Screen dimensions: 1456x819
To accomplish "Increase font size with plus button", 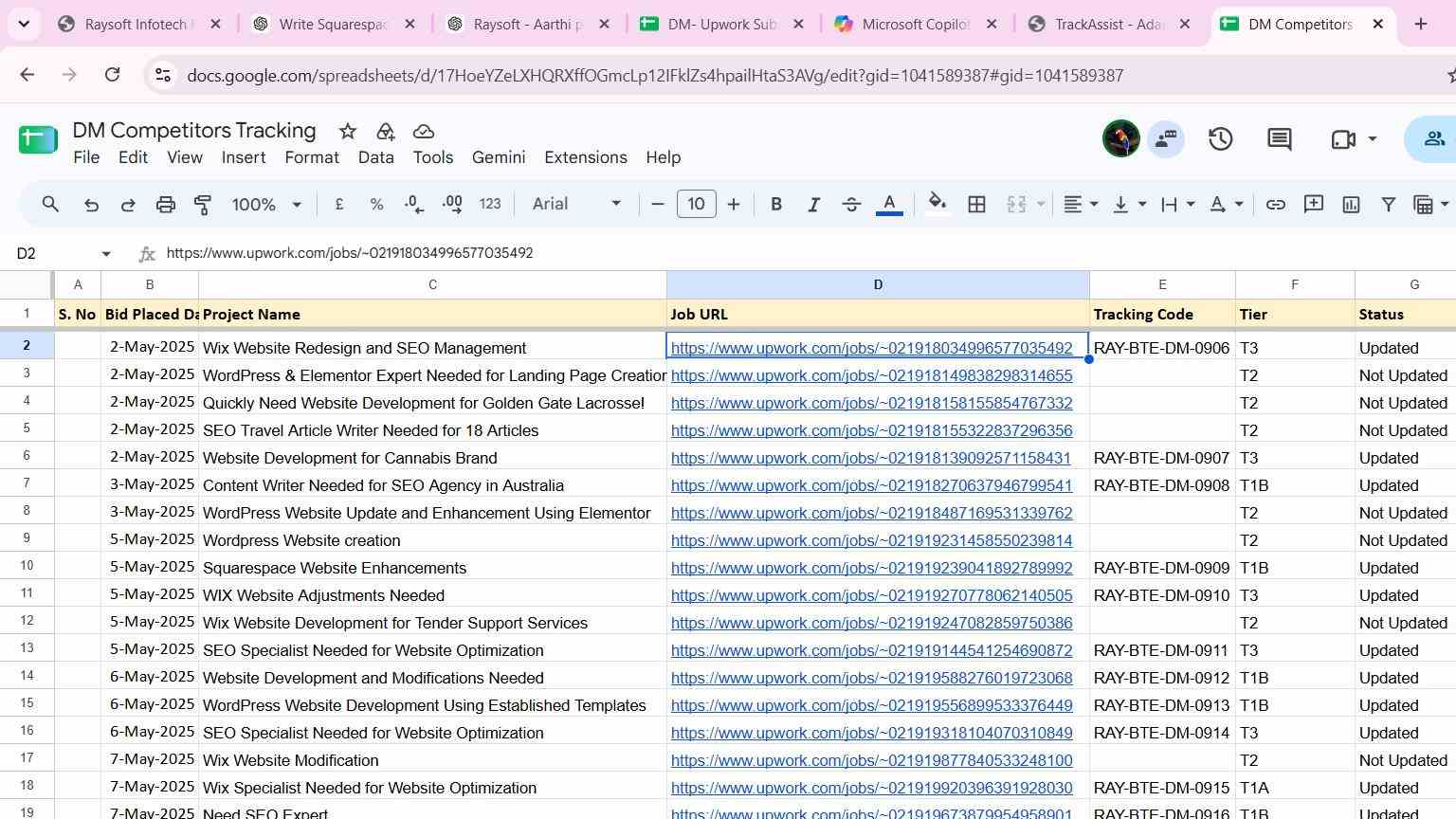I will tap(733, 204).
